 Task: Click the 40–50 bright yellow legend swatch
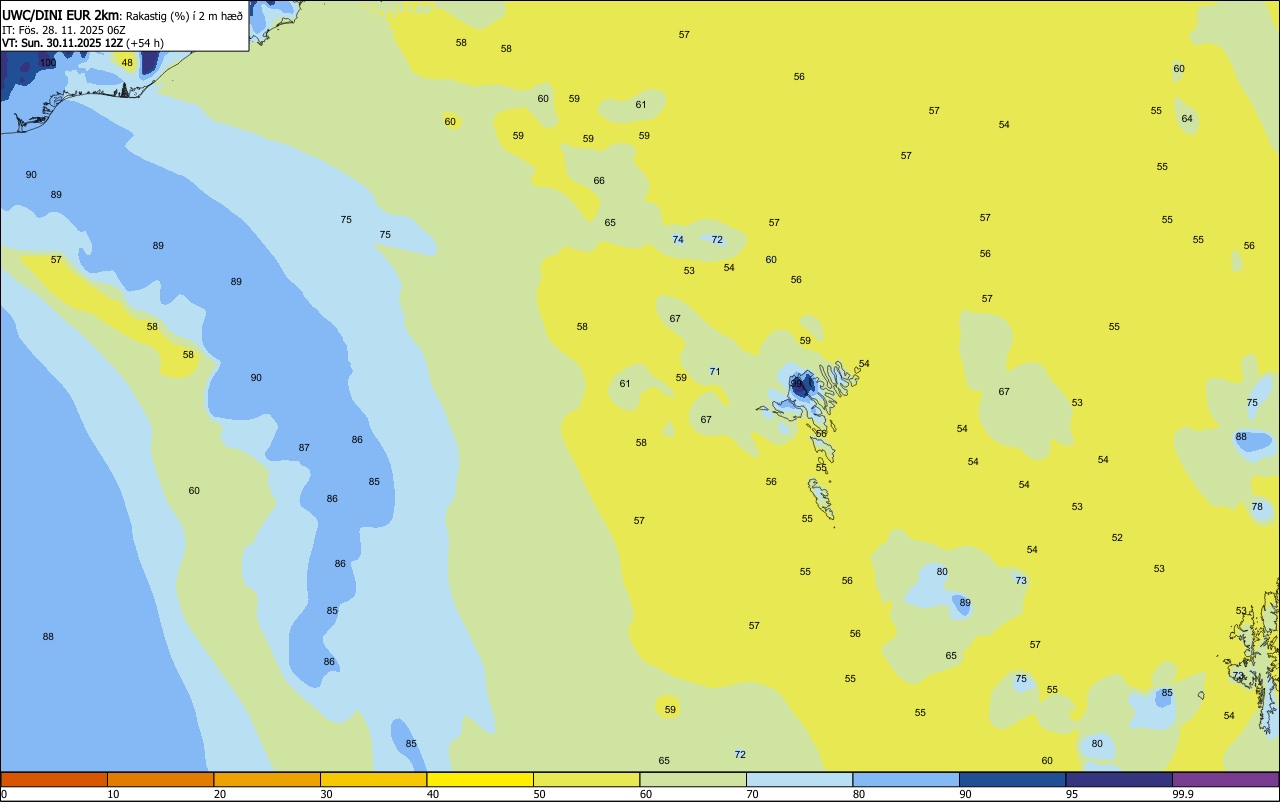480,779
